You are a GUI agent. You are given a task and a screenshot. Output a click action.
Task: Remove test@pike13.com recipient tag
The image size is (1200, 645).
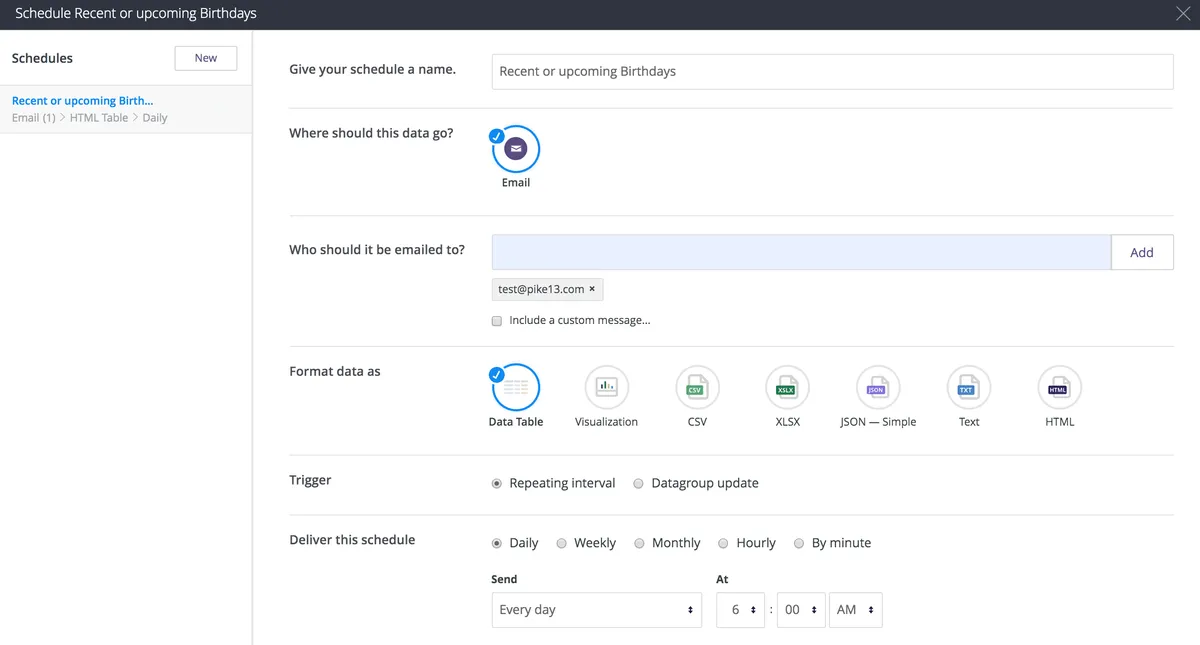click(592, 290)
